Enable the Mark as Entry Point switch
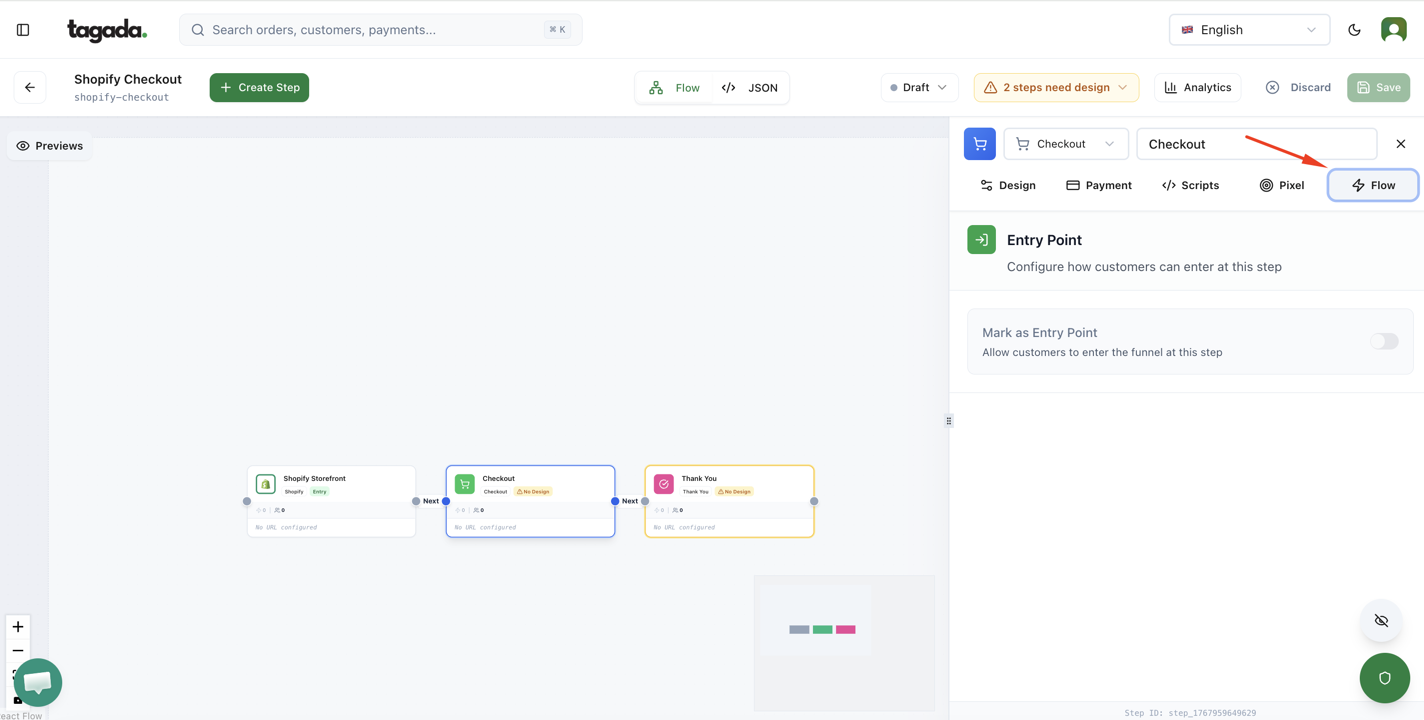This screenshot has height=720, width=1424. pos(1384,342)
